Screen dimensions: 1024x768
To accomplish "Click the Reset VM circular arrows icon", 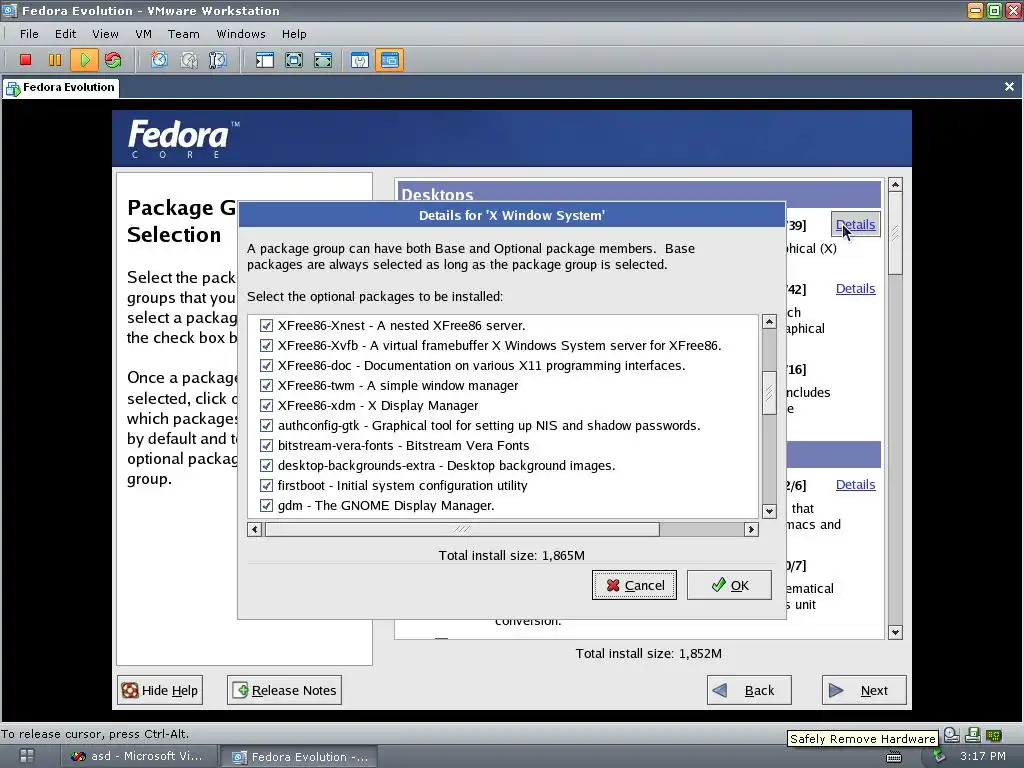I will pos(113,60).
